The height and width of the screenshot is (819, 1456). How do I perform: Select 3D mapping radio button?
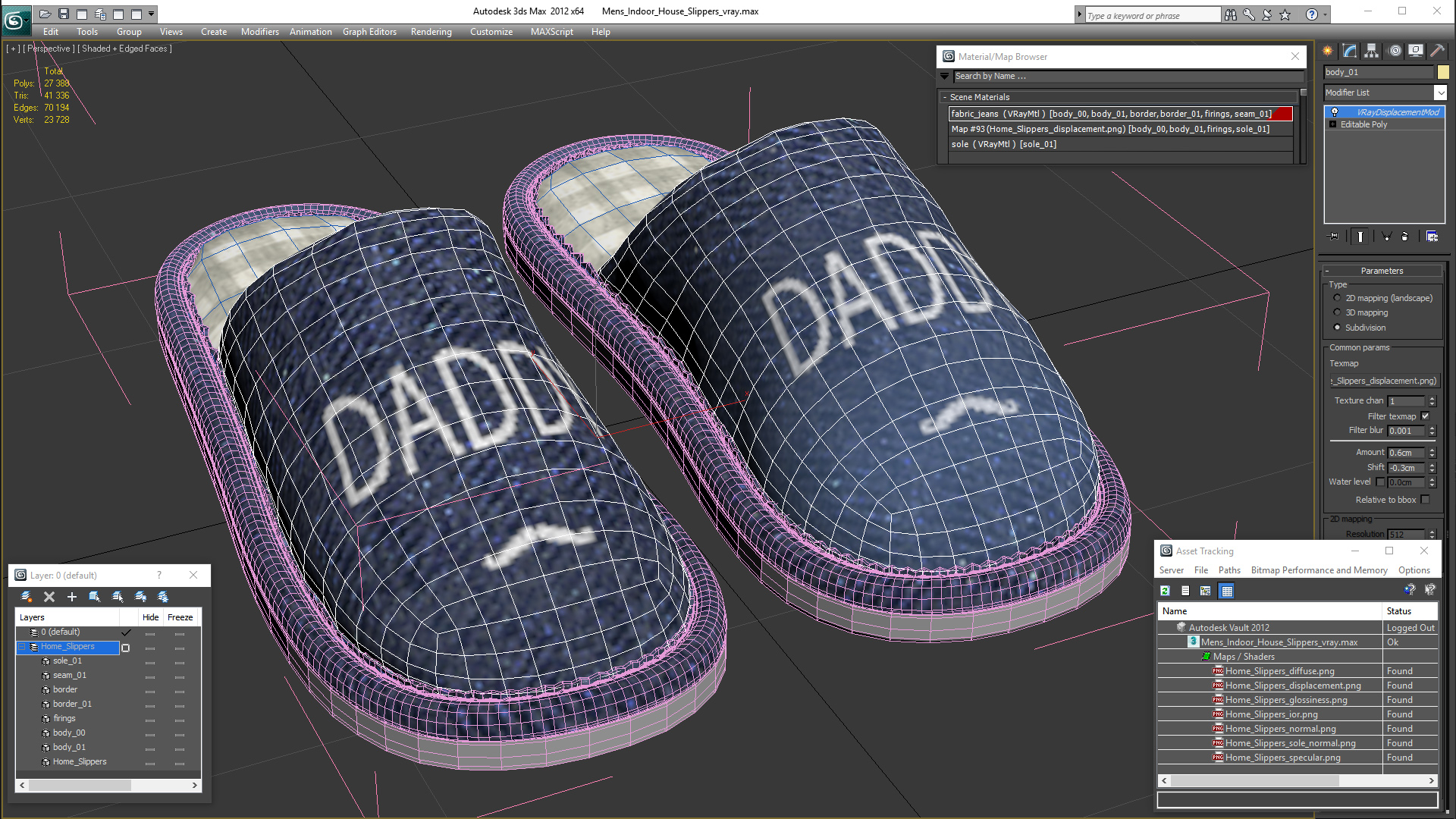(x=1337, y=312)
